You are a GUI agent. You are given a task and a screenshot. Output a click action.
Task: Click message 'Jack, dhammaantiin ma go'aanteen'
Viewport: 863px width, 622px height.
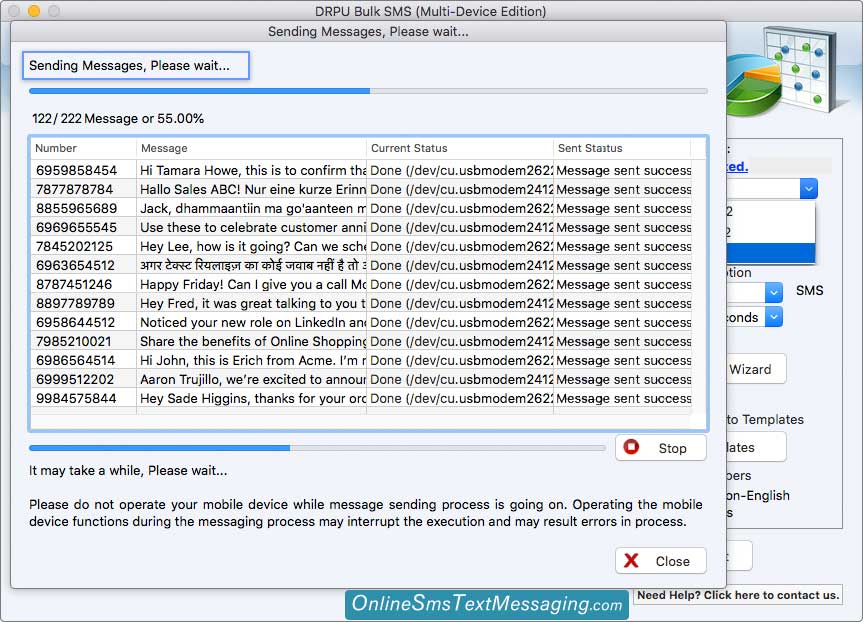tap(253, 208)
